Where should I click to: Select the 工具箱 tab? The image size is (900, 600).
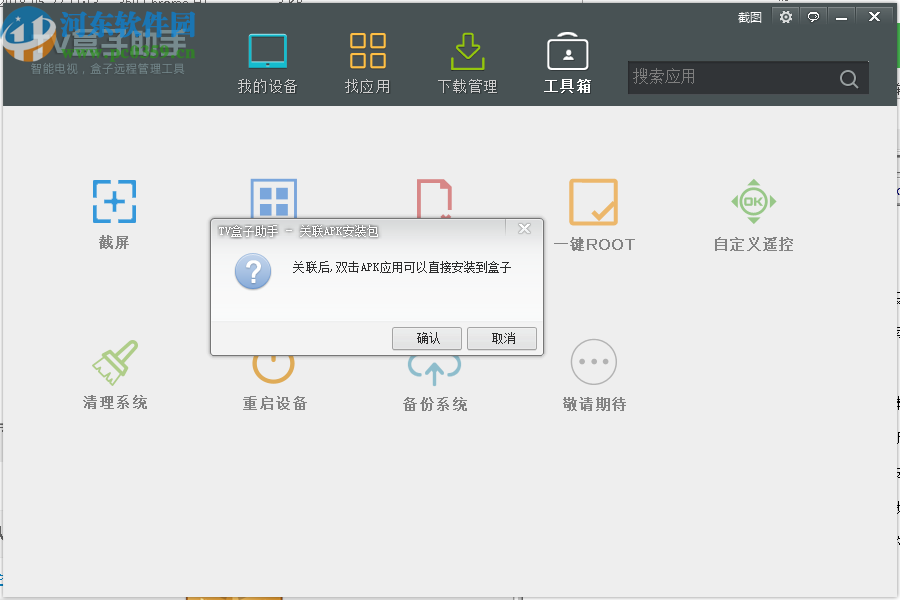pos(567,62)
